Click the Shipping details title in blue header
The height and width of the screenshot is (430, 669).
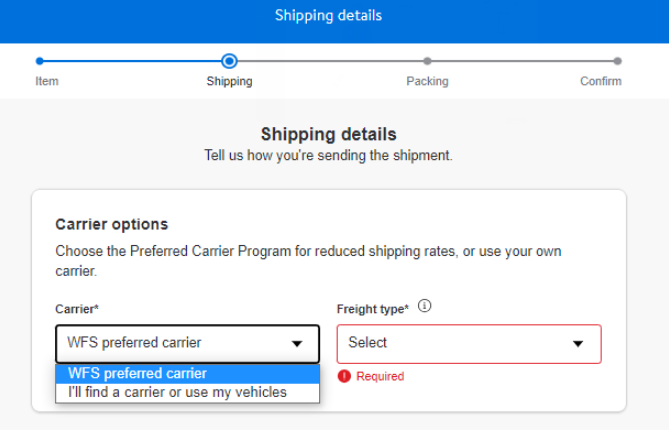click(x=328, y=16)
